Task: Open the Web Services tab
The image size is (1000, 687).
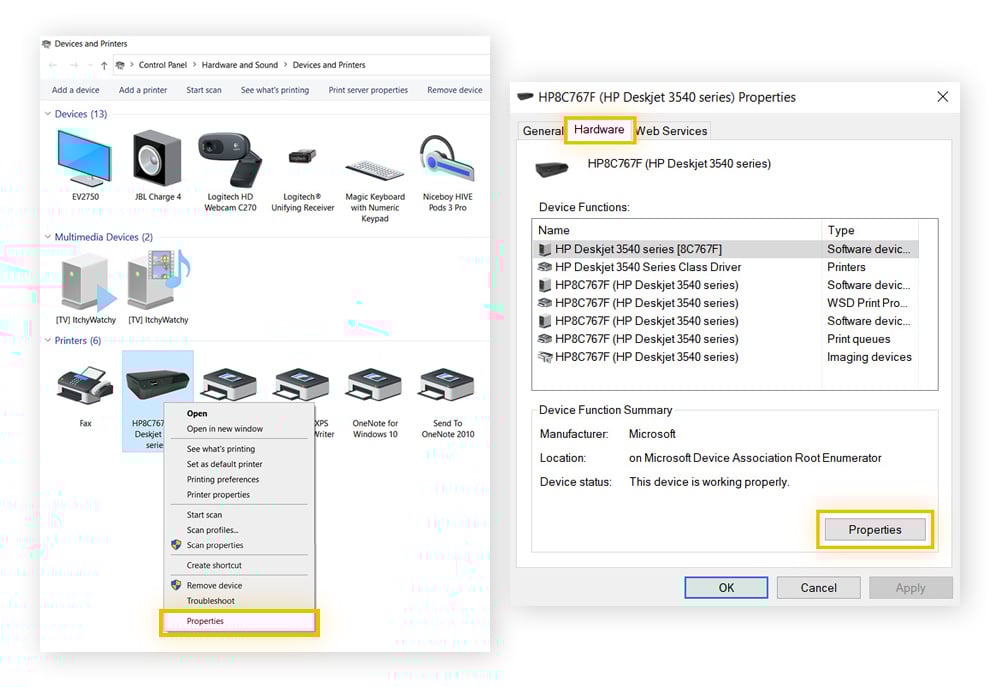Action: (x=671, y=131)
